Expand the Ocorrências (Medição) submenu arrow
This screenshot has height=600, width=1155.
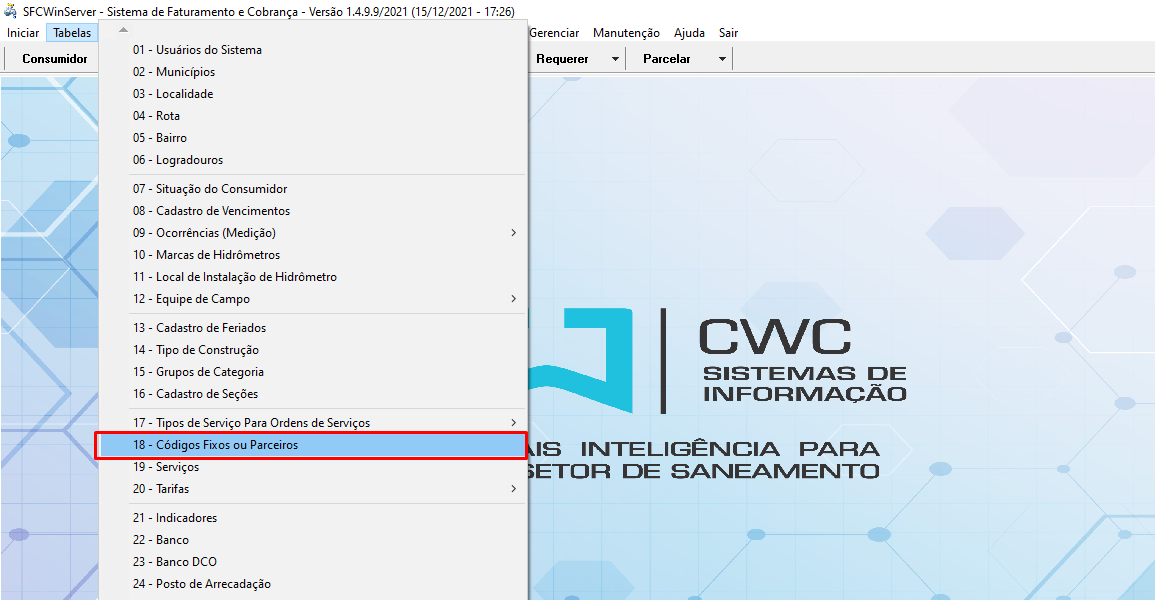tap(513, 233)
